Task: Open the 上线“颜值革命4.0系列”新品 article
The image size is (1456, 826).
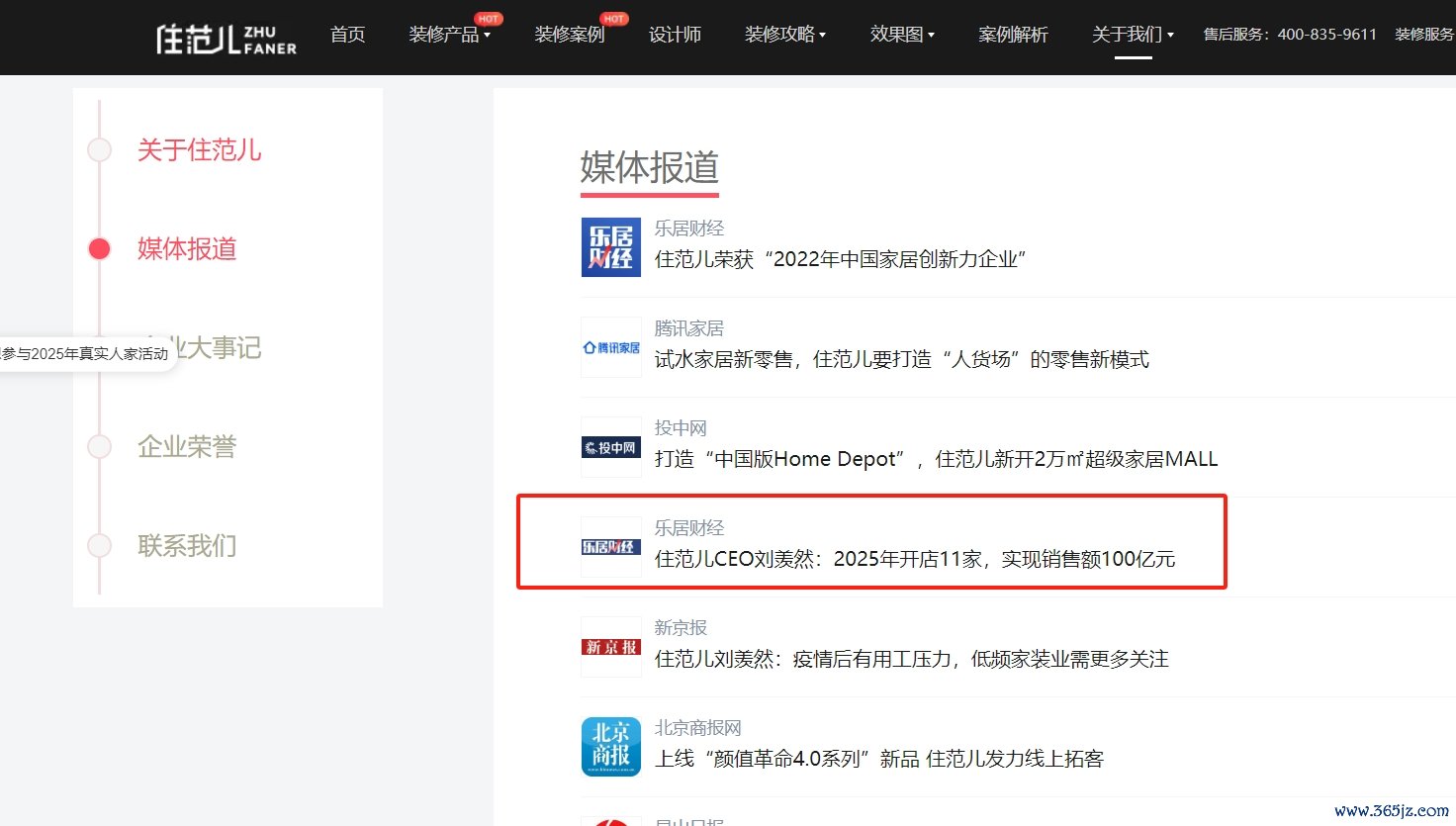Action: pos(879,759)
